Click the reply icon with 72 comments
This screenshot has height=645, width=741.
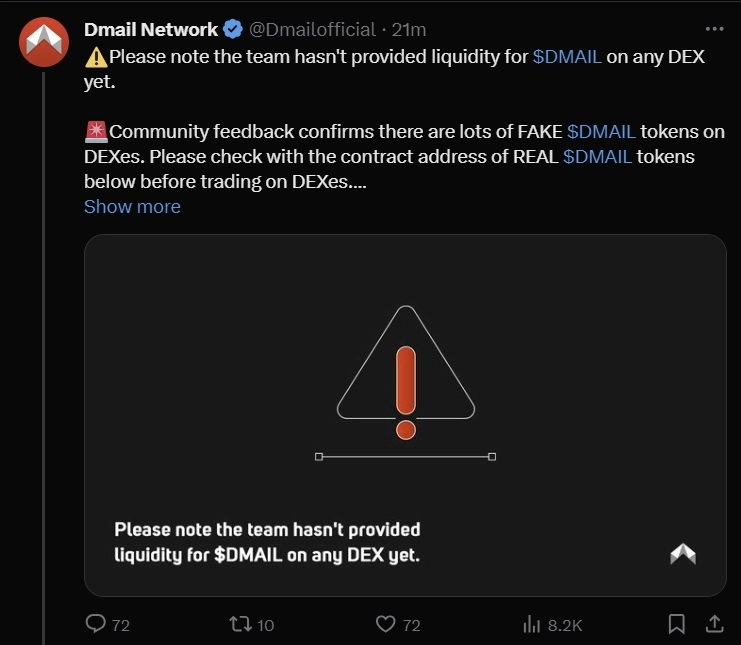[96, 624]
